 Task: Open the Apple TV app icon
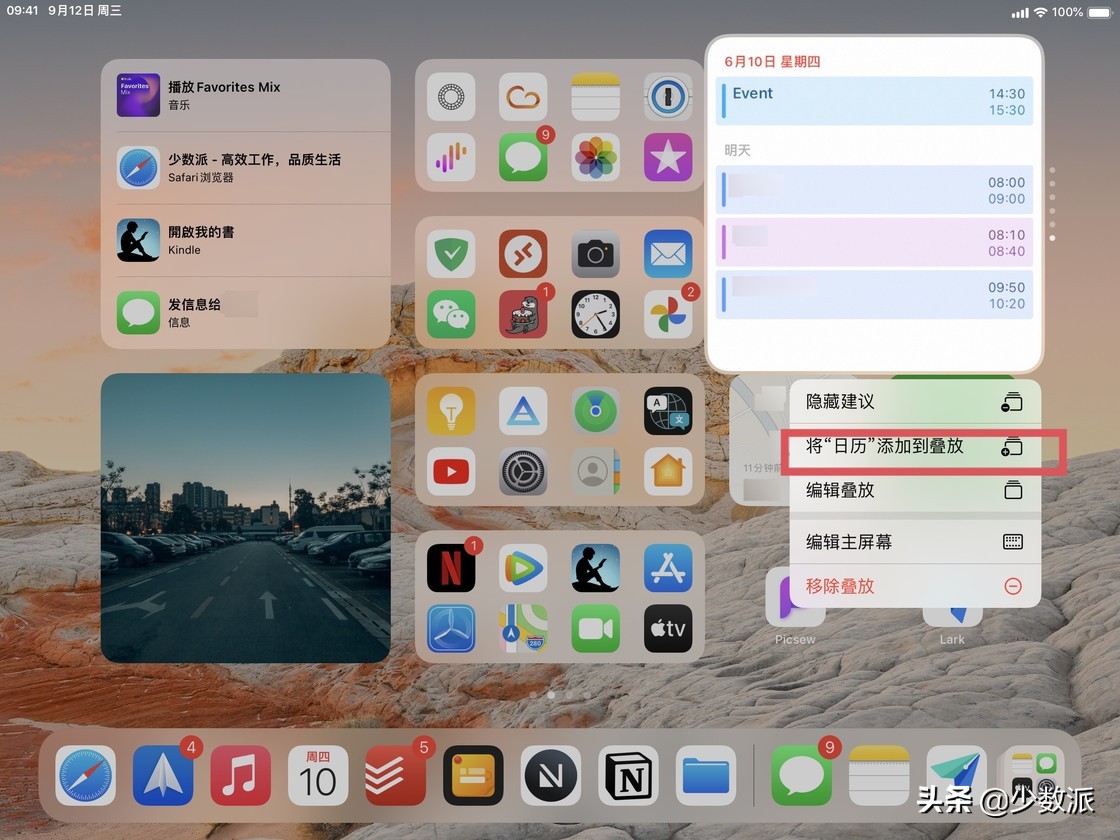pos(668,629)
